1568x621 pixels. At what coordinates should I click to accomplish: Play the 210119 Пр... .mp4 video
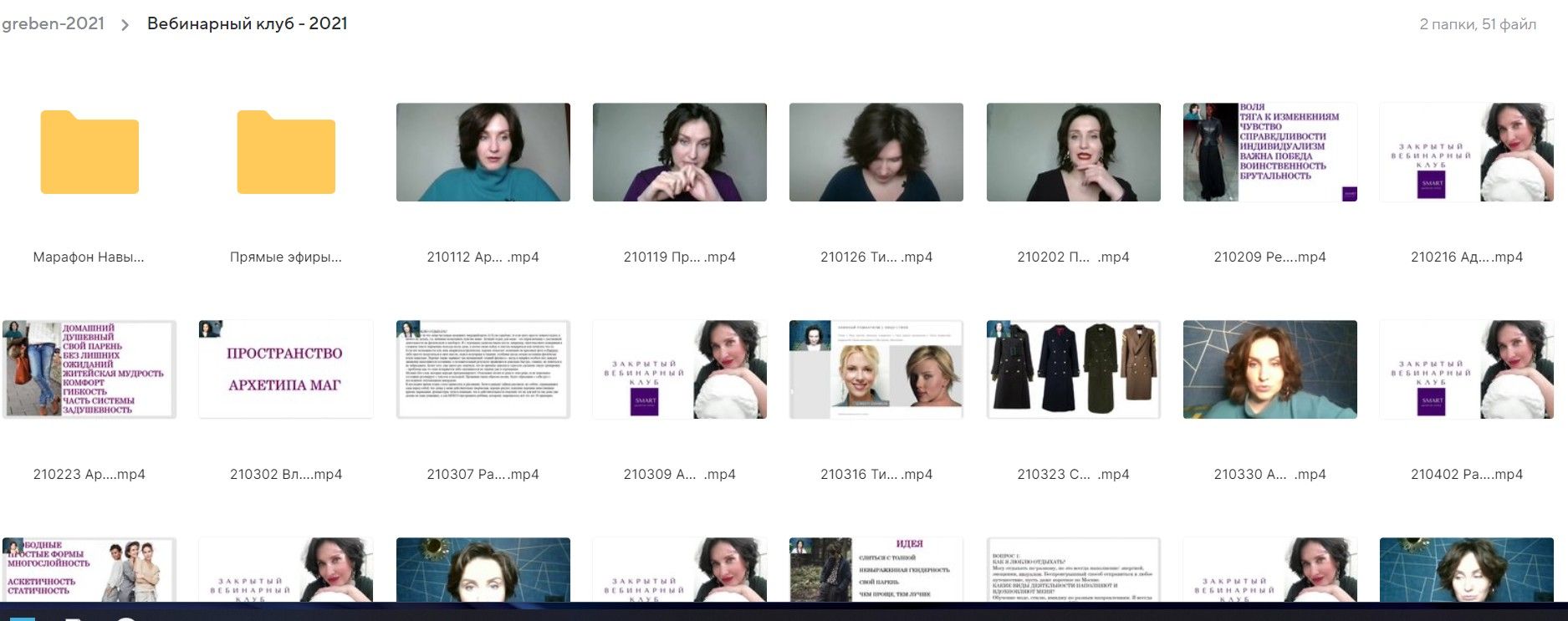[x=679, y=152]
